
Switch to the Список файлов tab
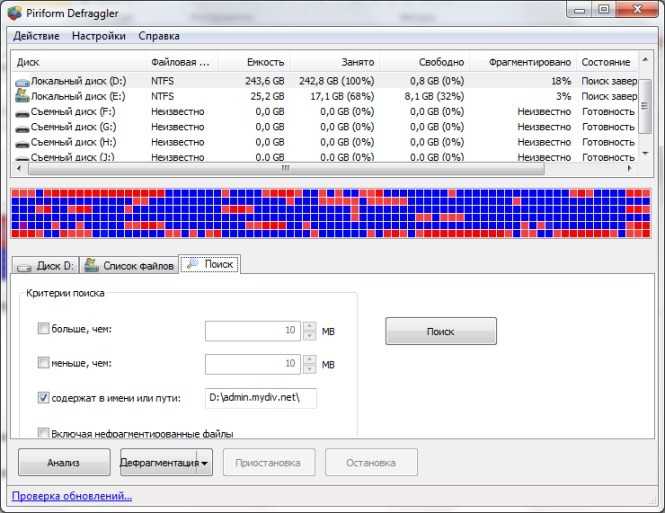coord(129,266)
